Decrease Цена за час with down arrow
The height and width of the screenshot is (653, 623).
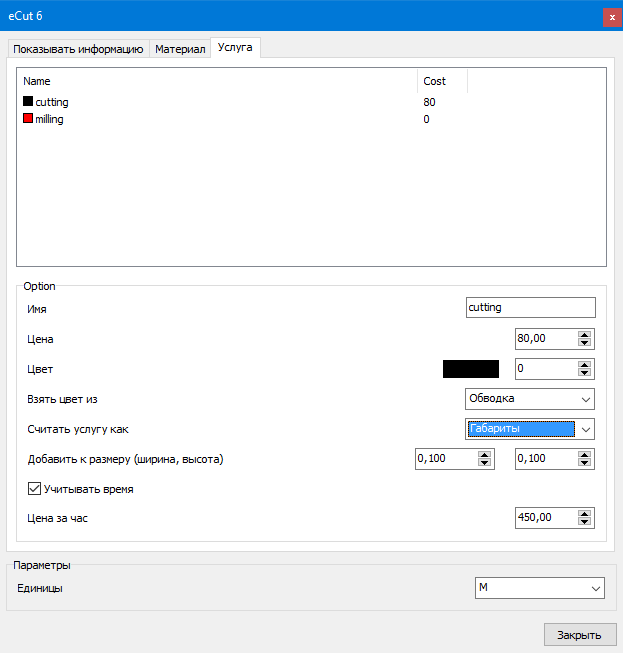click(x=585, y=523)
